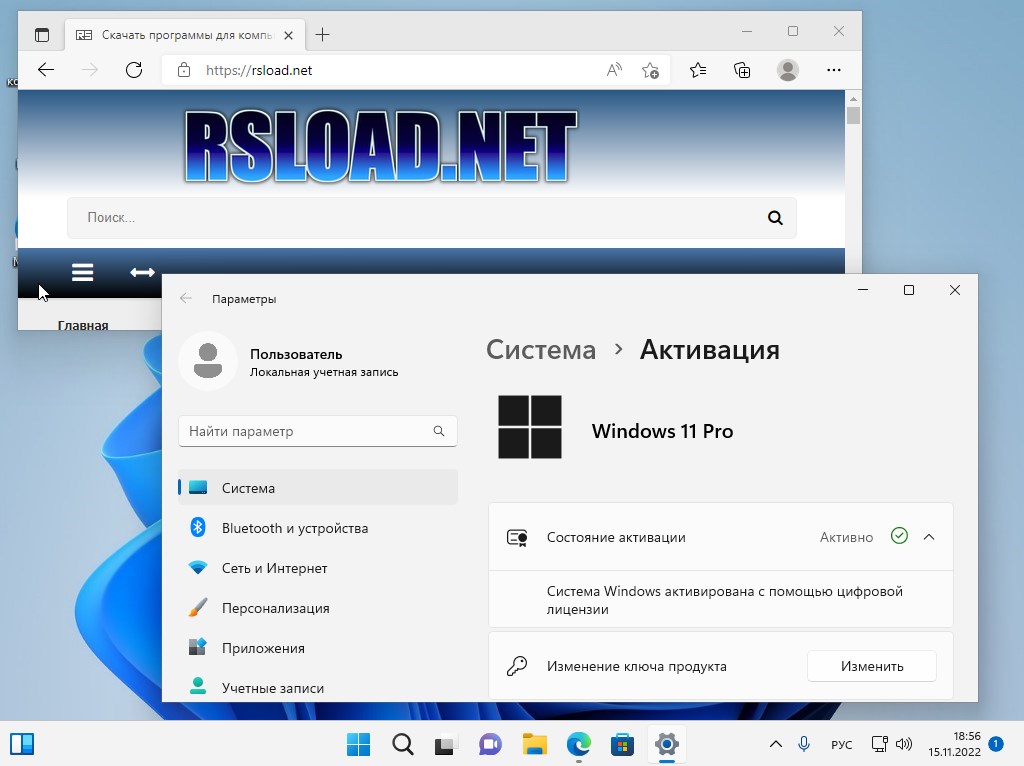This screenshot has width=1024, height=766.
Task: Click the rsload.net search magnifier icon
Action: pyautogui.click(x=775, y=217)
